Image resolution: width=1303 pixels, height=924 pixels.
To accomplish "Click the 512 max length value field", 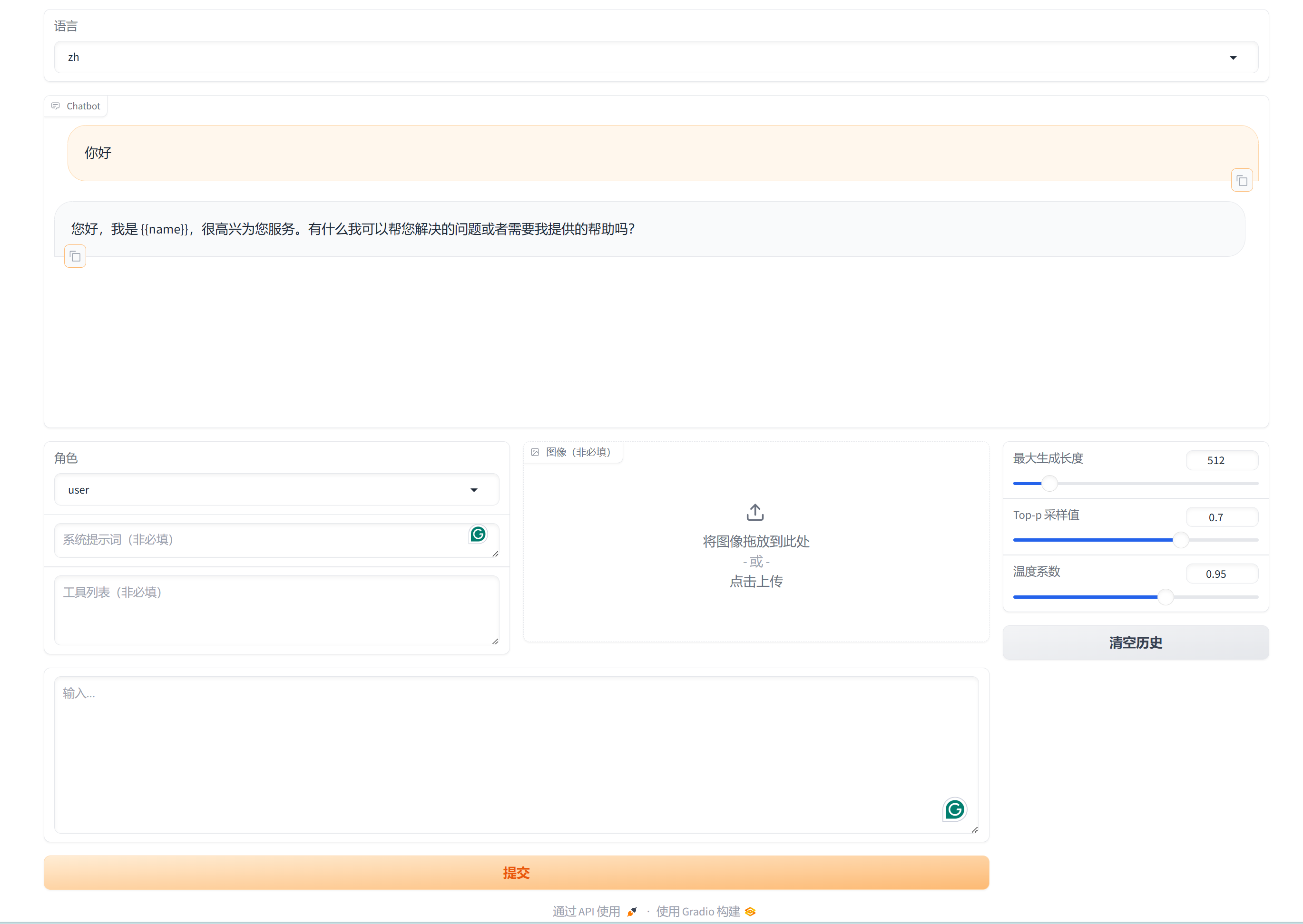I will coord(1222,460).
